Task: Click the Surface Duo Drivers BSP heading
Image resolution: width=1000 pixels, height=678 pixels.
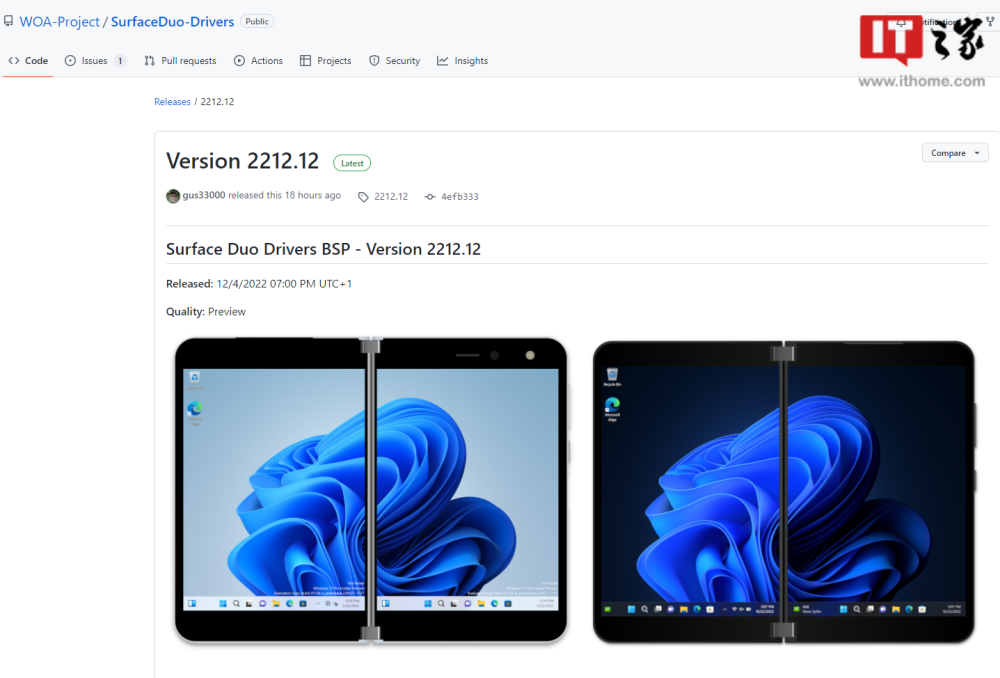Action: [x=323, y=249]
